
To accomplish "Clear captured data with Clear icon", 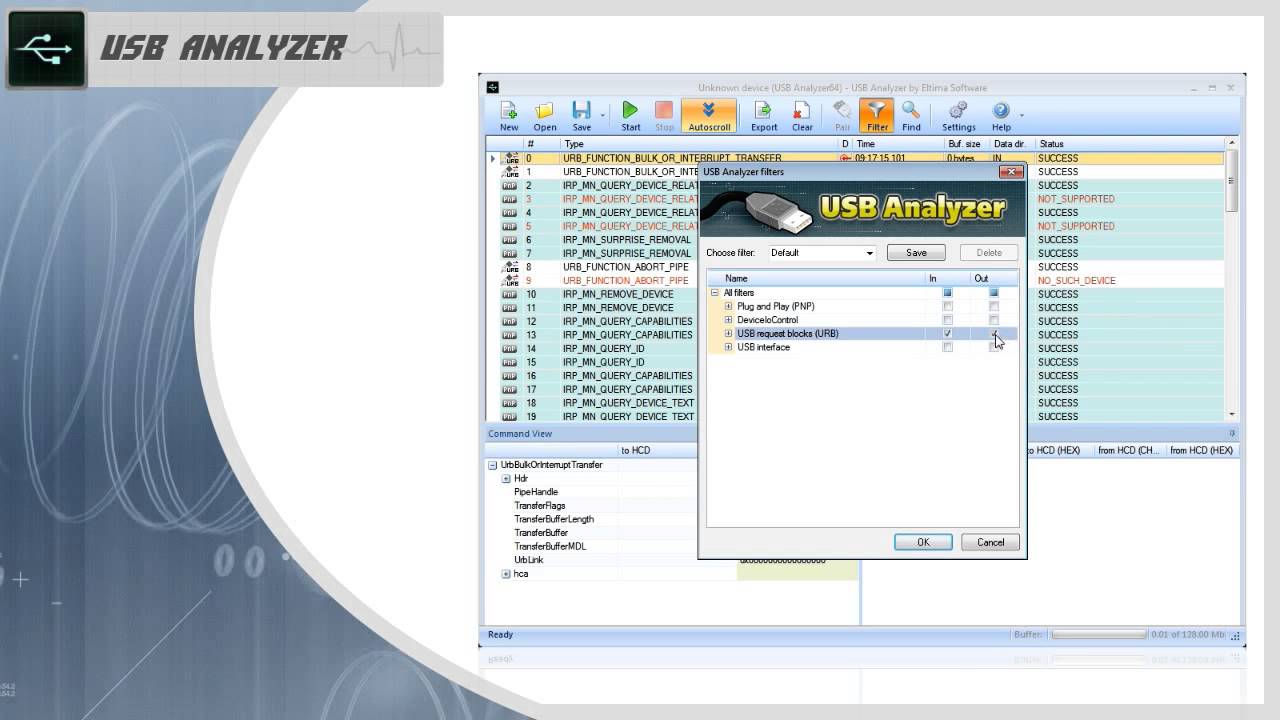I will tap(802, 111).
